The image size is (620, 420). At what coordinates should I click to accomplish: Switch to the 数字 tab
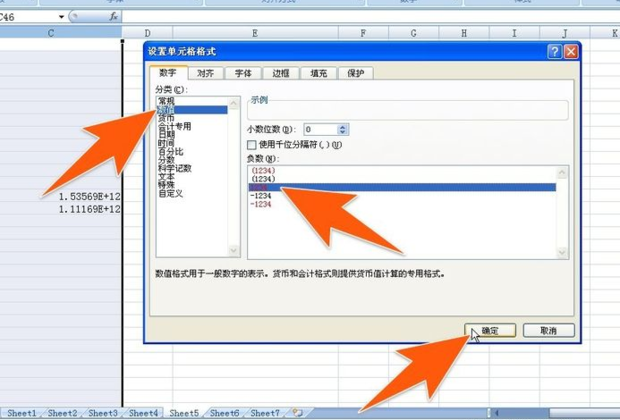(x=168, y=73)
